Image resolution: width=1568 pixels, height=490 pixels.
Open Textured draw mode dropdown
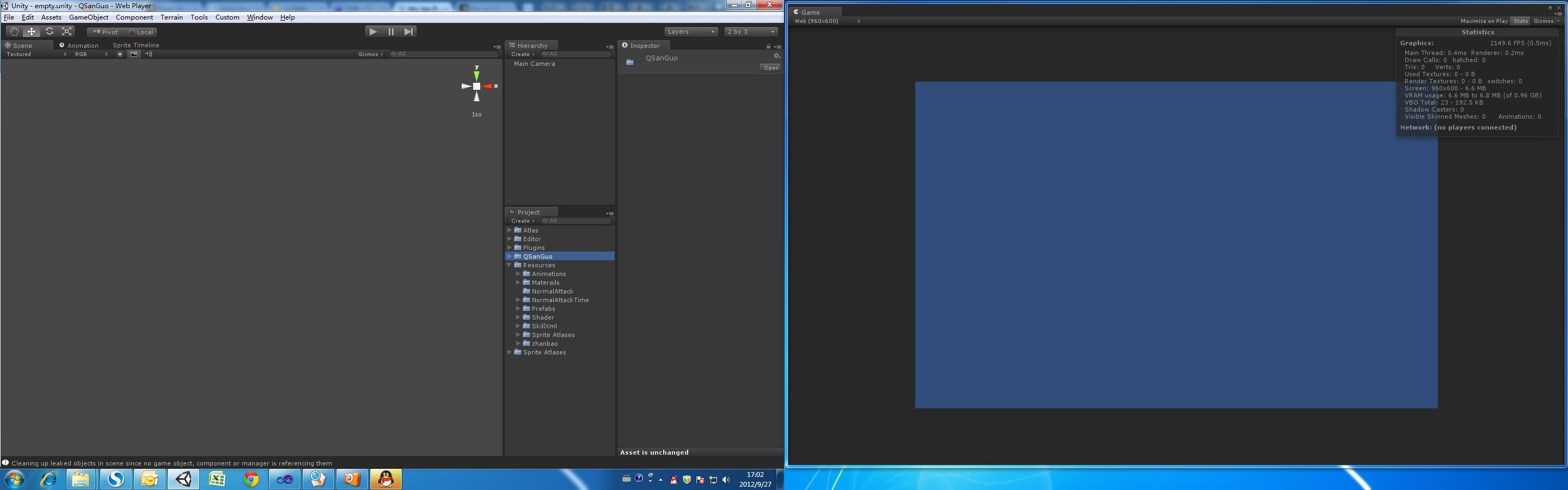tap(36, 54)
